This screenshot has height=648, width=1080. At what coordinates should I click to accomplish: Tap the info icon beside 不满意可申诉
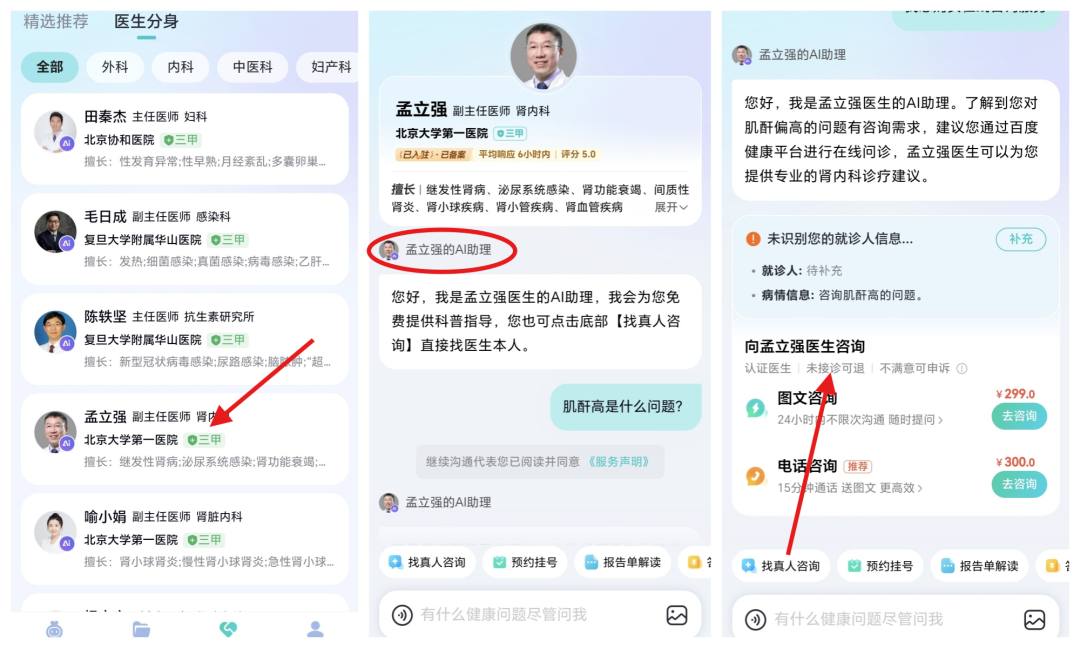click(x=962, y=368)
